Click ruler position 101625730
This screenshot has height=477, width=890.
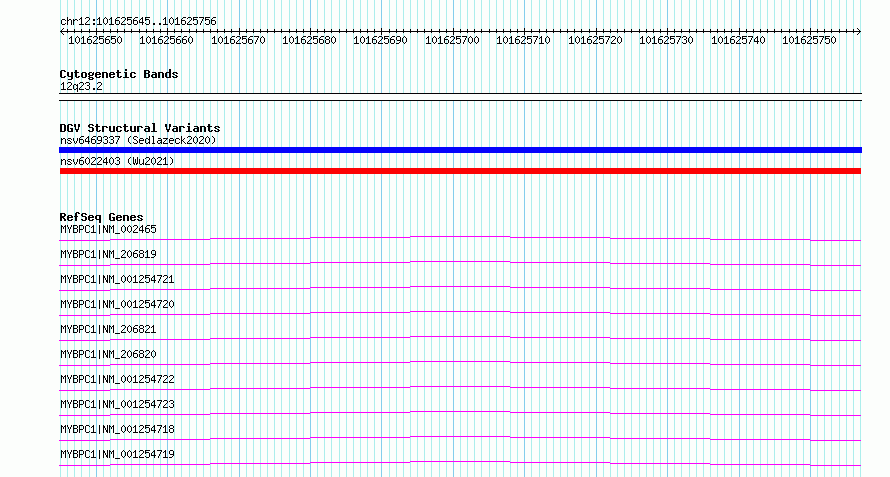[666, 40]
